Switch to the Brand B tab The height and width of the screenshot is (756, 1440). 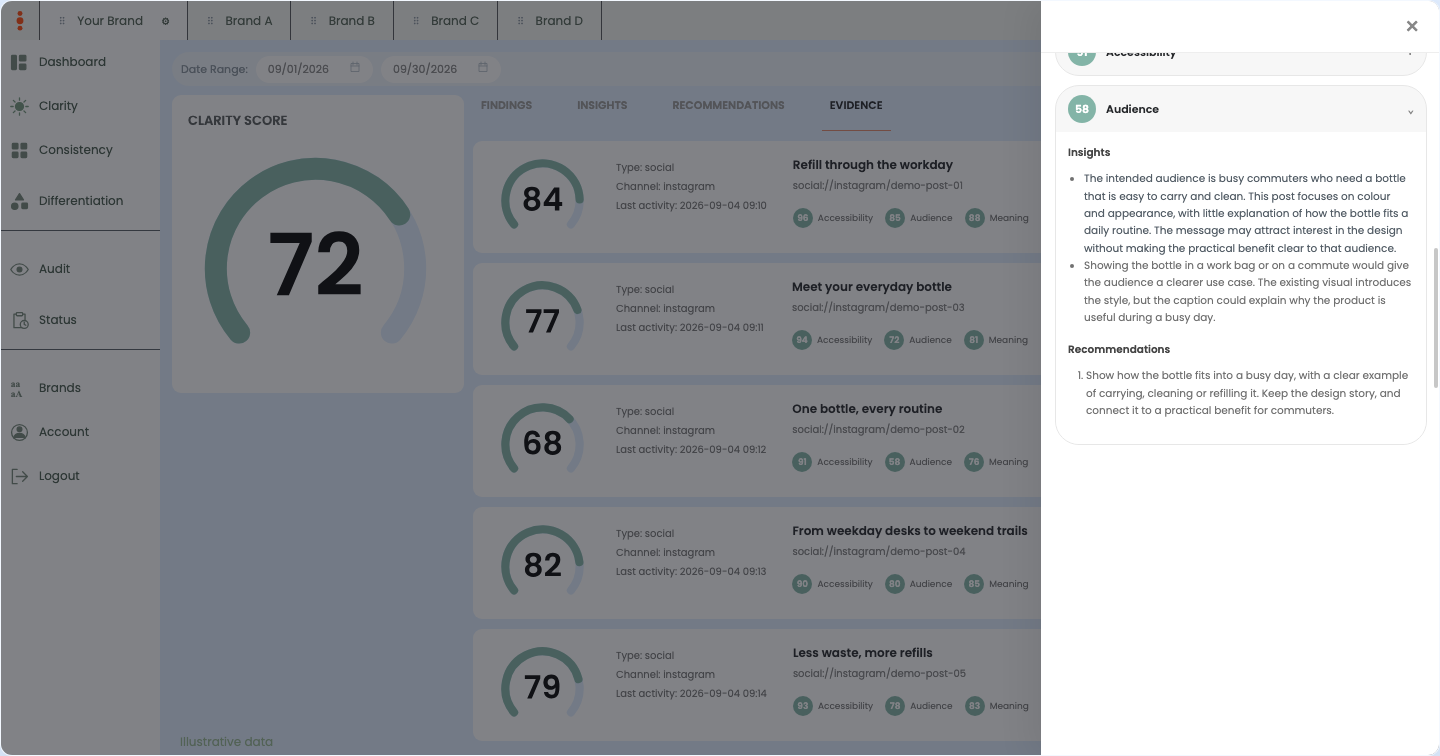(343, 20)
